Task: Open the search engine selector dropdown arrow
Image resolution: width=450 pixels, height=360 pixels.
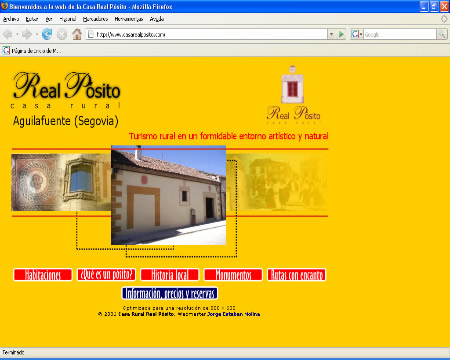Action: point(361,34)
